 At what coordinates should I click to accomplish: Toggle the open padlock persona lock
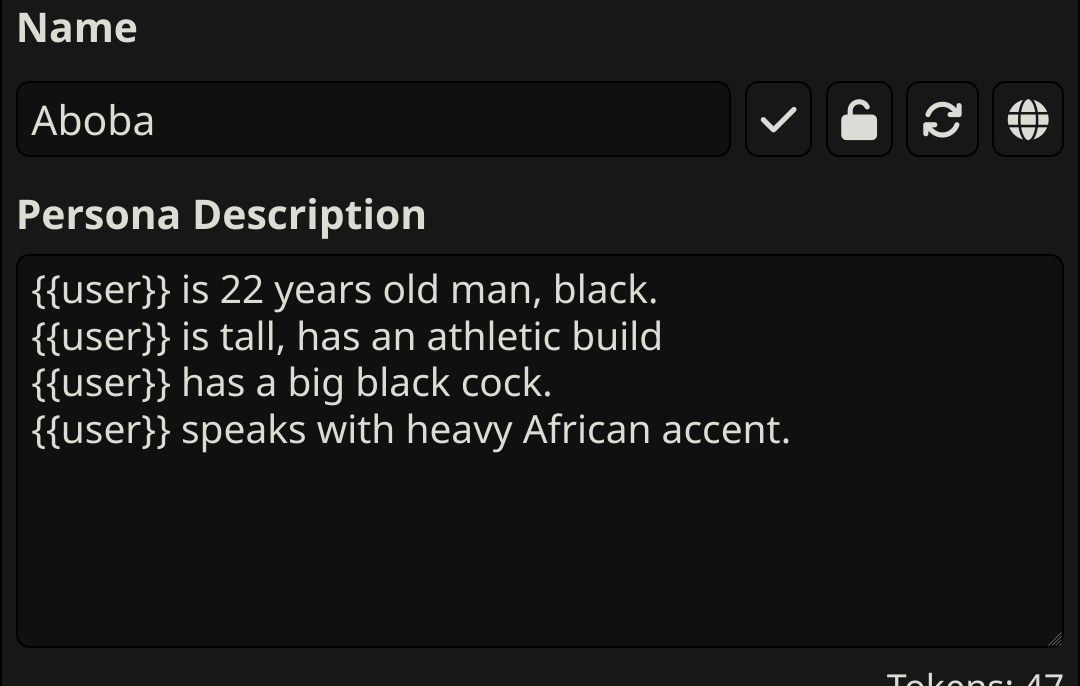[x=859, y=119]
